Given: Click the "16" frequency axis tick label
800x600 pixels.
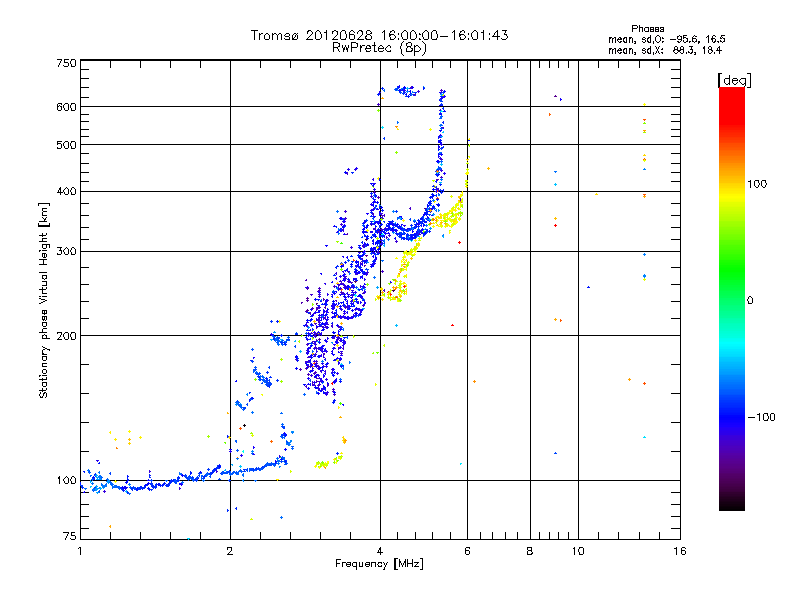Looking at the screenshot, I should point(680,551).
